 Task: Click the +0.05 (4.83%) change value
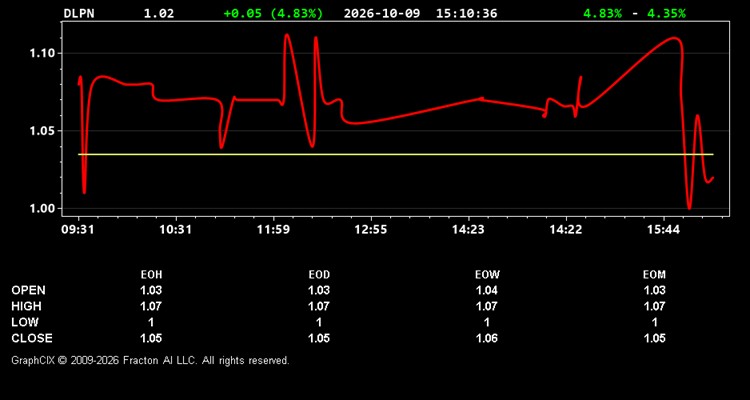[273, 13]
